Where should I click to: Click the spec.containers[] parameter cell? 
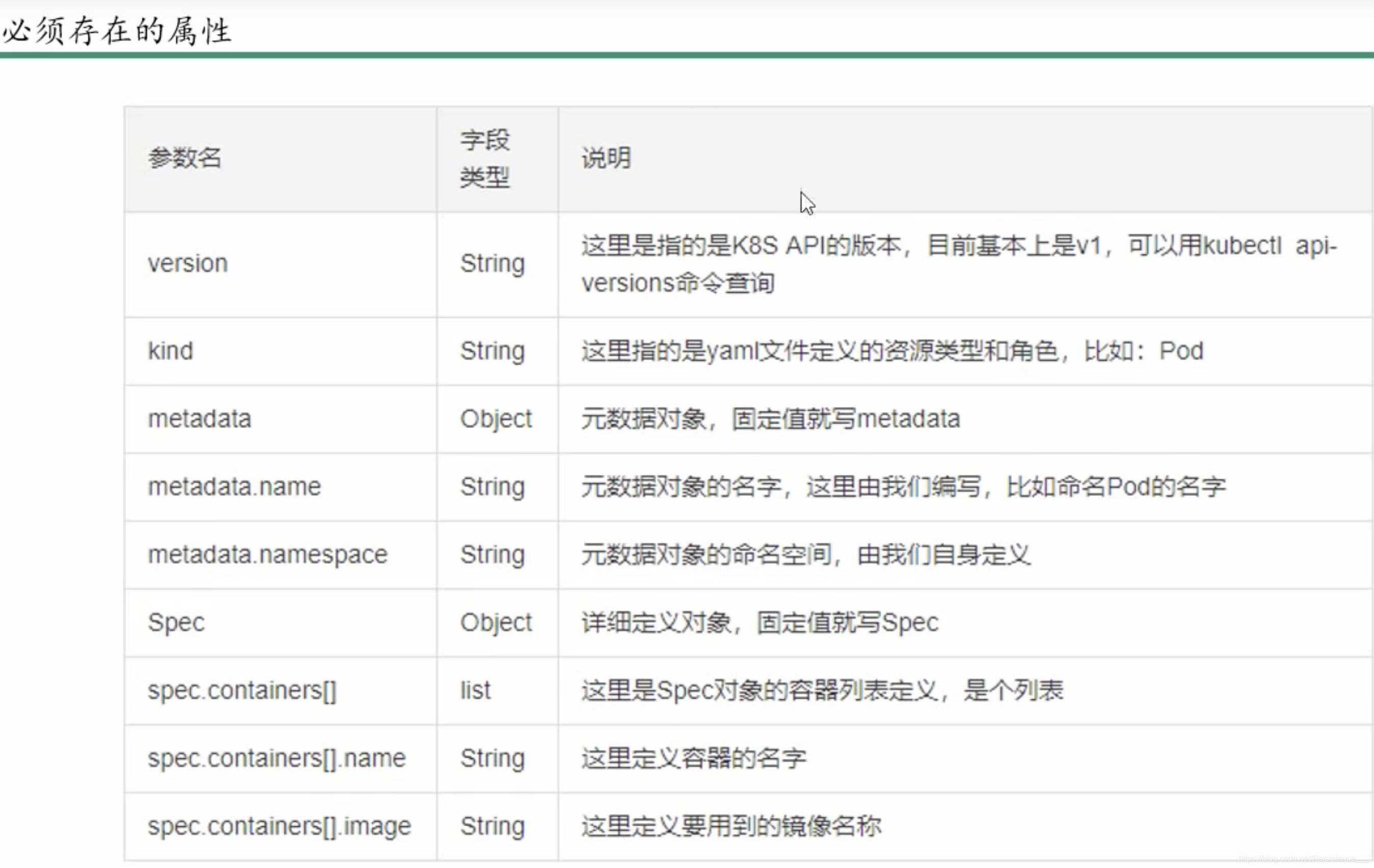coord(242,690)
